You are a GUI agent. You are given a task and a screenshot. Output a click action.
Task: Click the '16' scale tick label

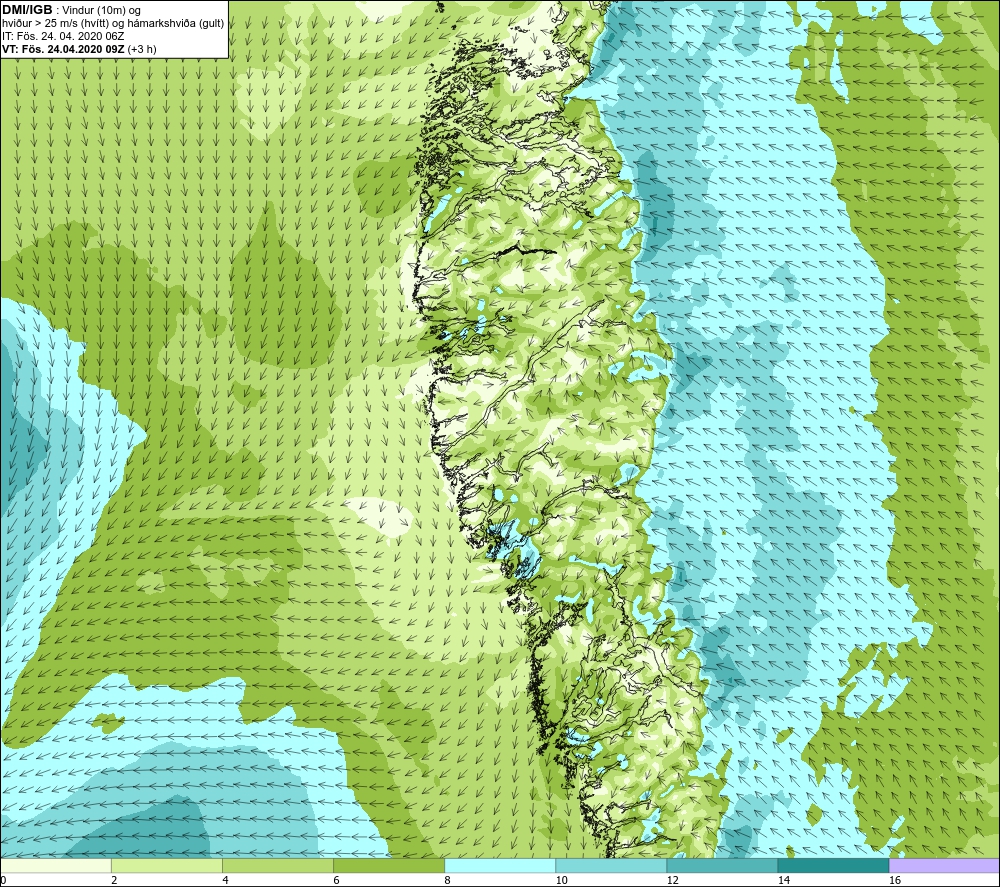point(895,880)
